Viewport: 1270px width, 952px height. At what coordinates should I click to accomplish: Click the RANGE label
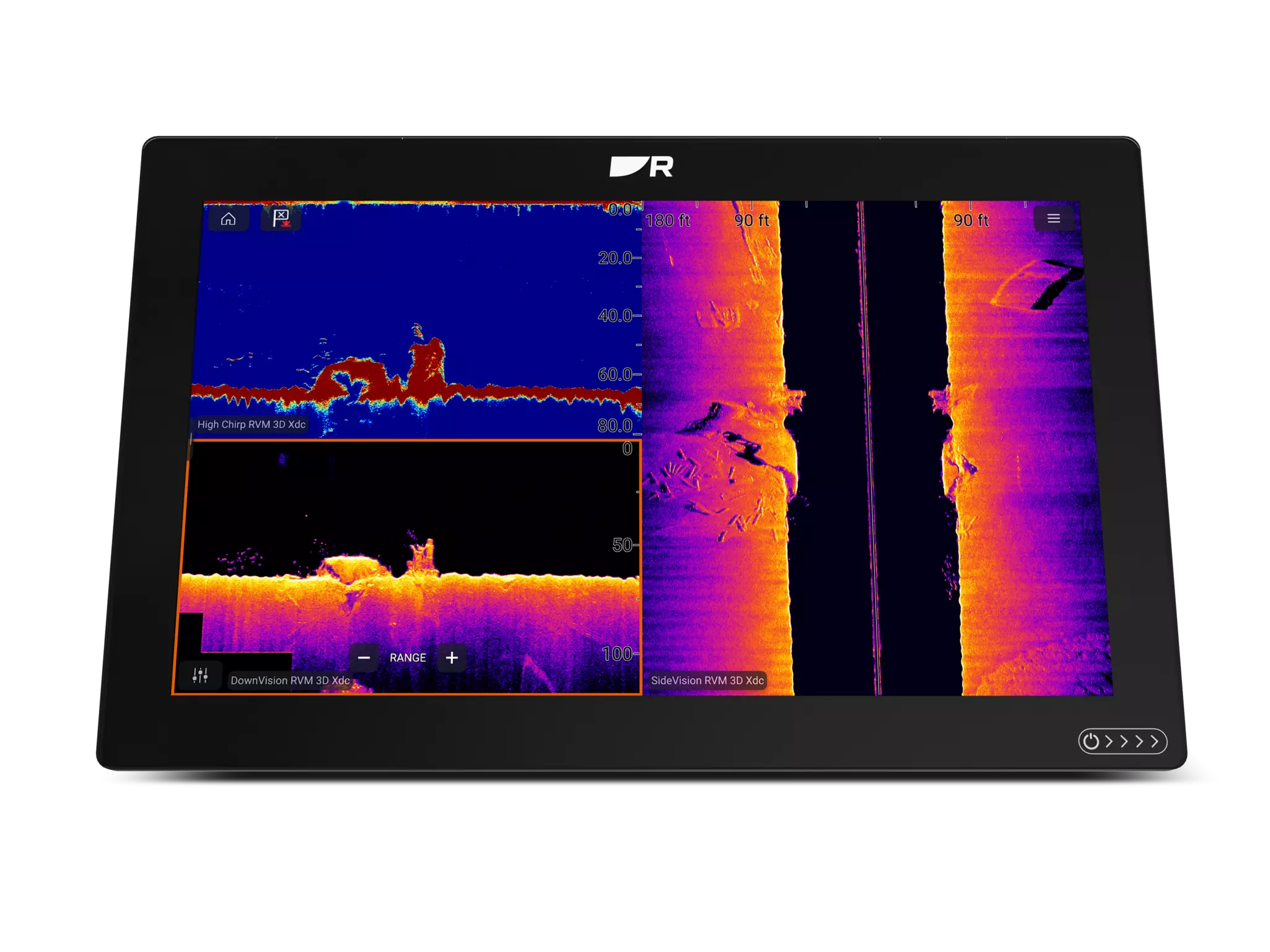point(408,658)
